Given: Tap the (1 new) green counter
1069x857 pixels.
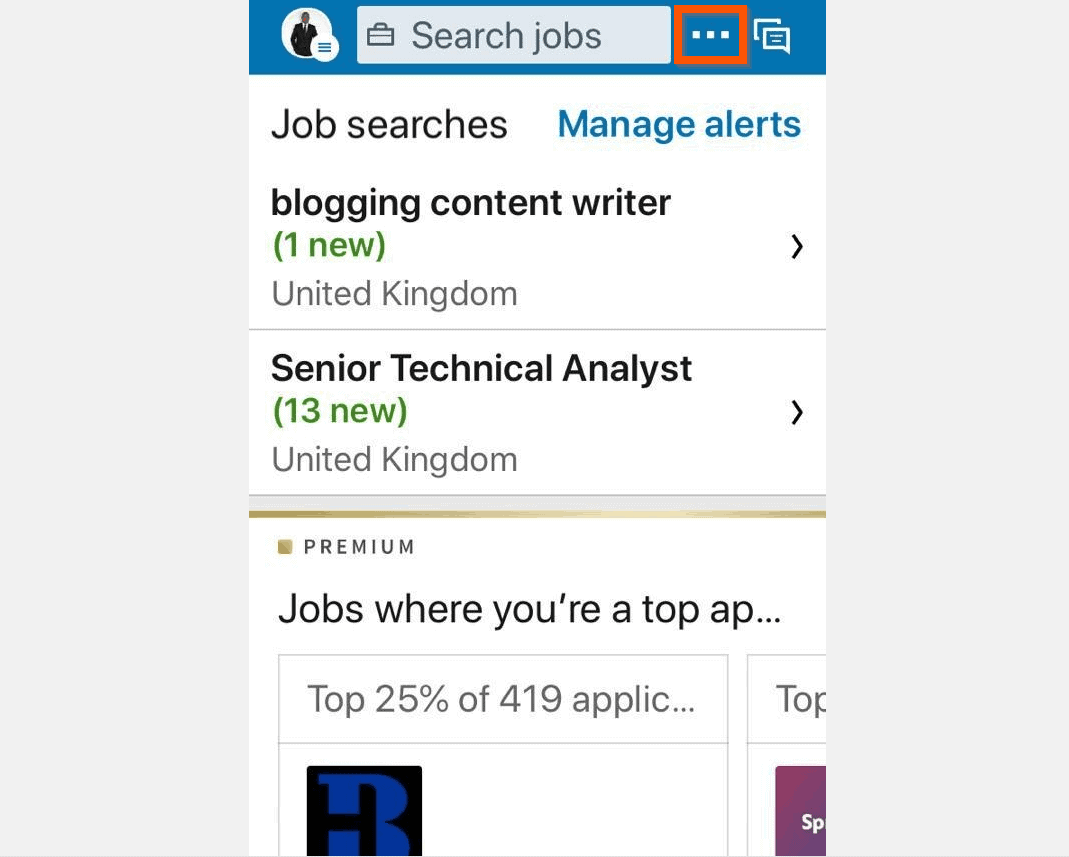Looking at the screenshot, I should coord(330,244).
